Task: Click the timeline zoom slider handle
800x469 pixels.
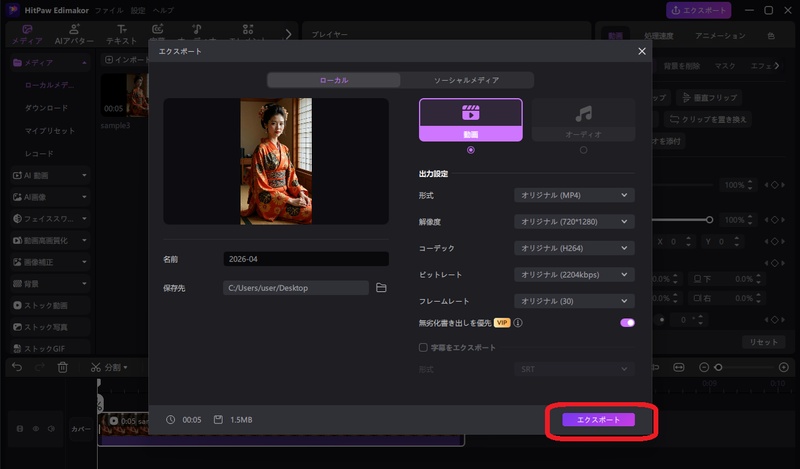Action: coord(718,367)
